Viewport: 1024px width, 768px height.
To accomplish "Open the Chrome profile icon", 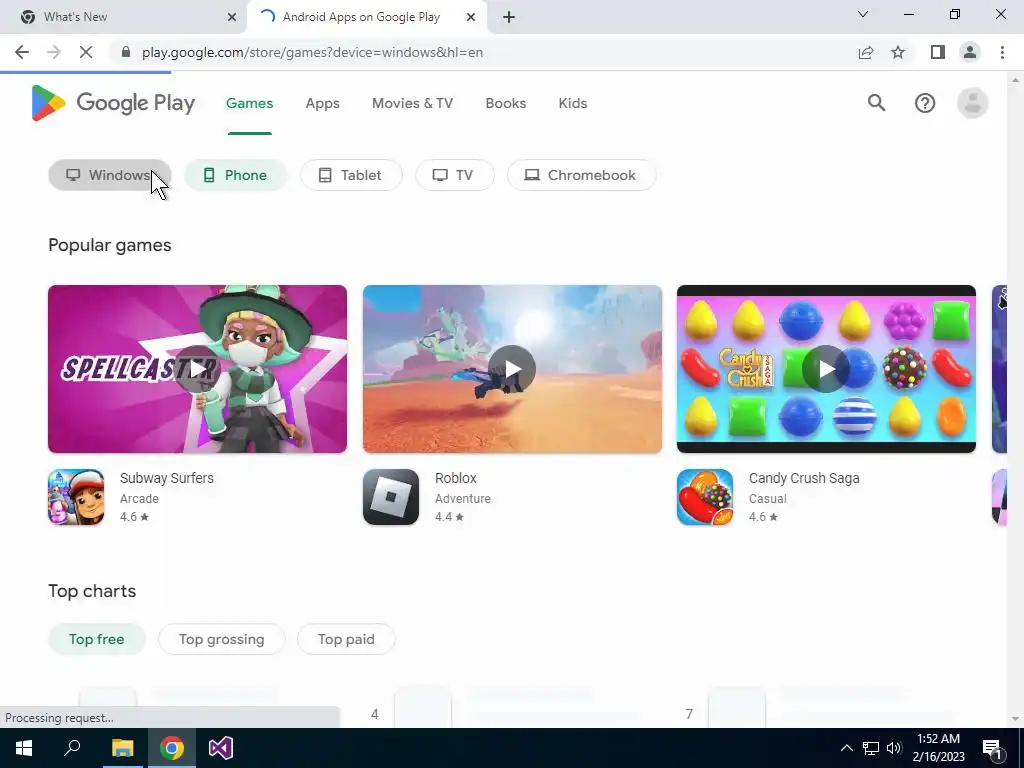I will point(970,52).
